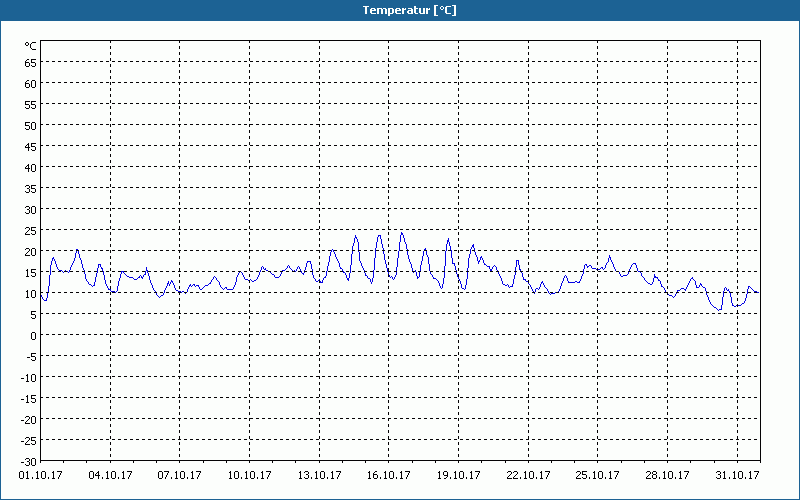Screen dimensions: 800x500
Task: Select the 04.10.17 date label
Action: [x=111, y=475]
